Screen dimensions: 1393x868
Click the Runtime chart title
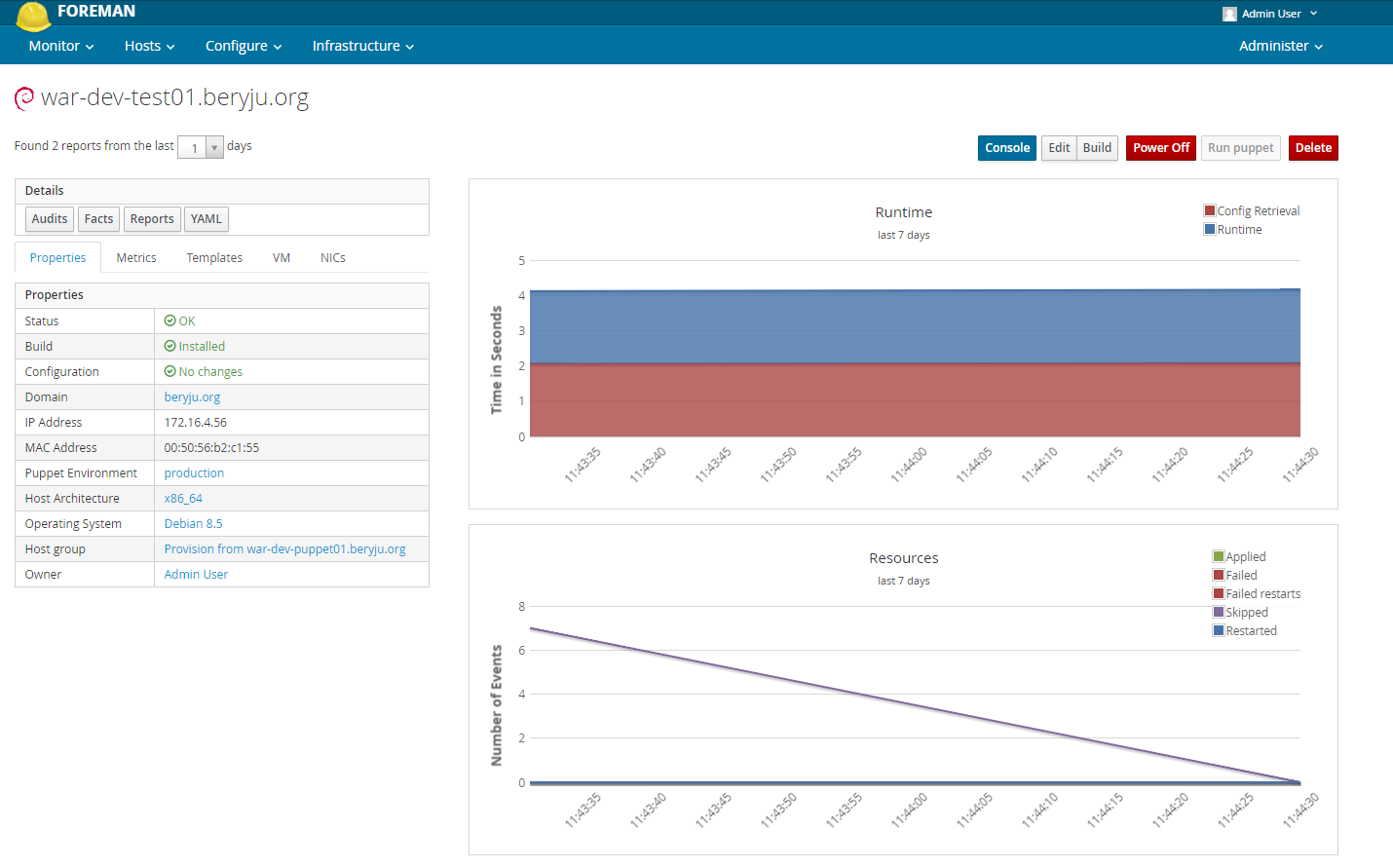(x=904, y=212)
